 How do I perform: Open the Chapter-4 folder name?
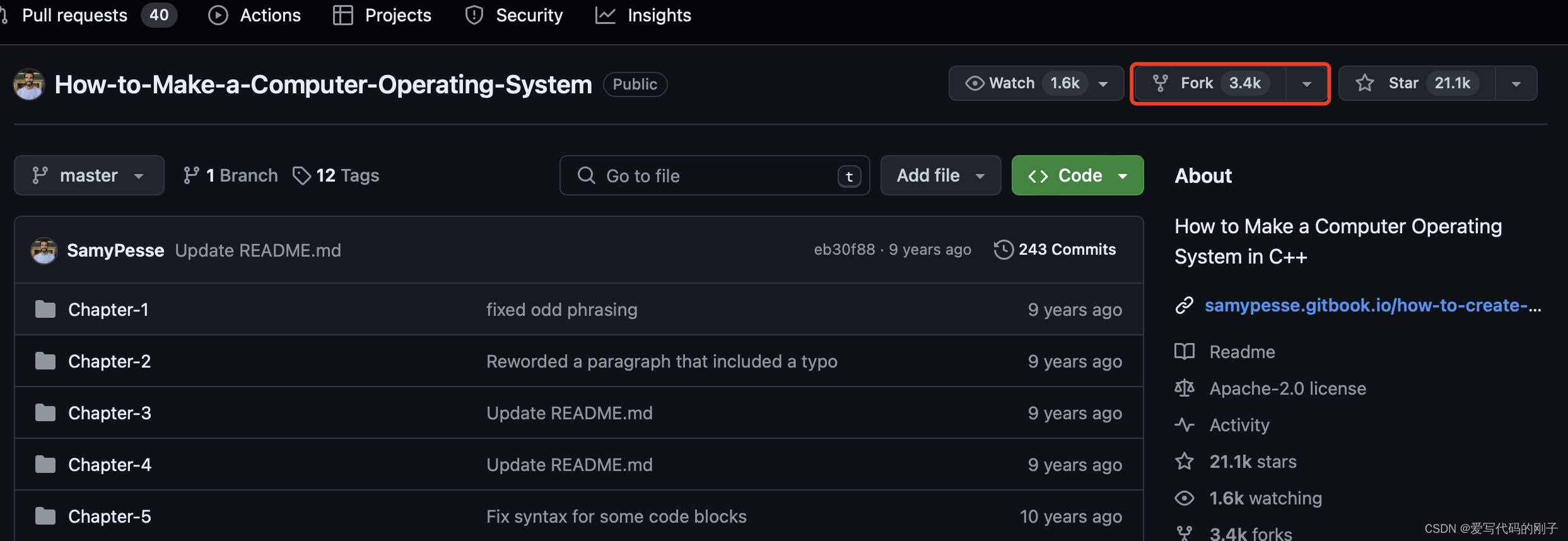(110, 465)
